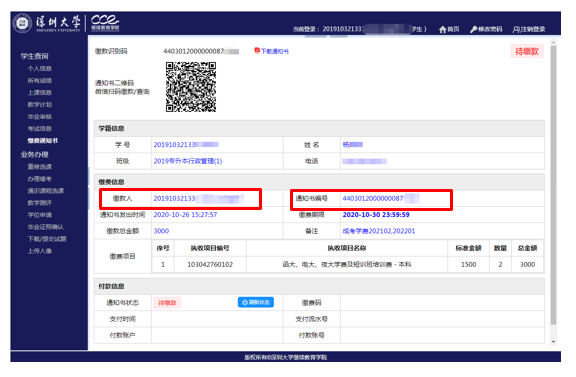Click deadline 2020-10-30 23:59:59
576x377 pixels.
click(376, 215)
